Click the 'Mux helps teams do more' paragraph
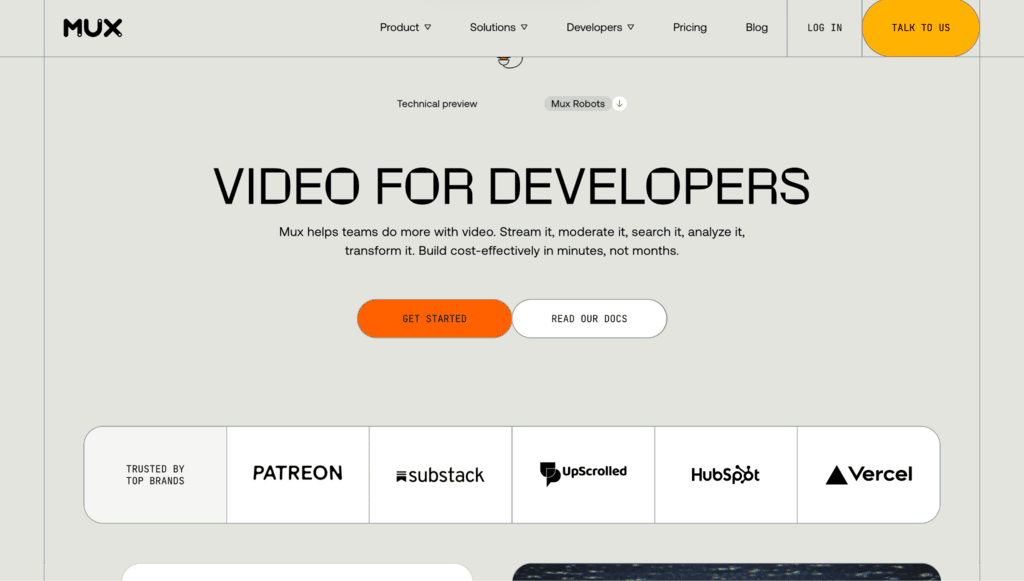The width and height of the screenshot is (1024, 581). point(512,241)
